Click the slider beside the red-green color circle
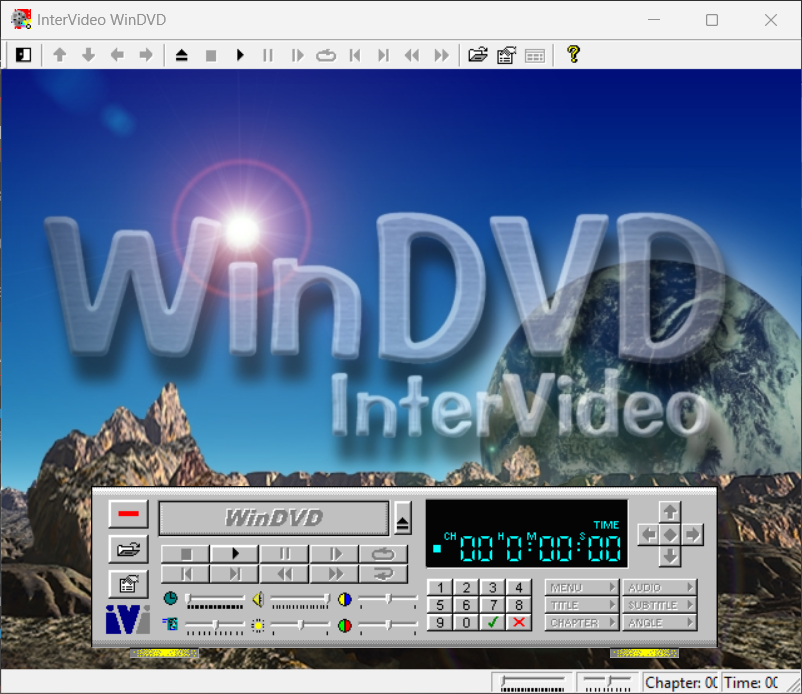This screenshot has width=802, height=694. coord(388,626)
